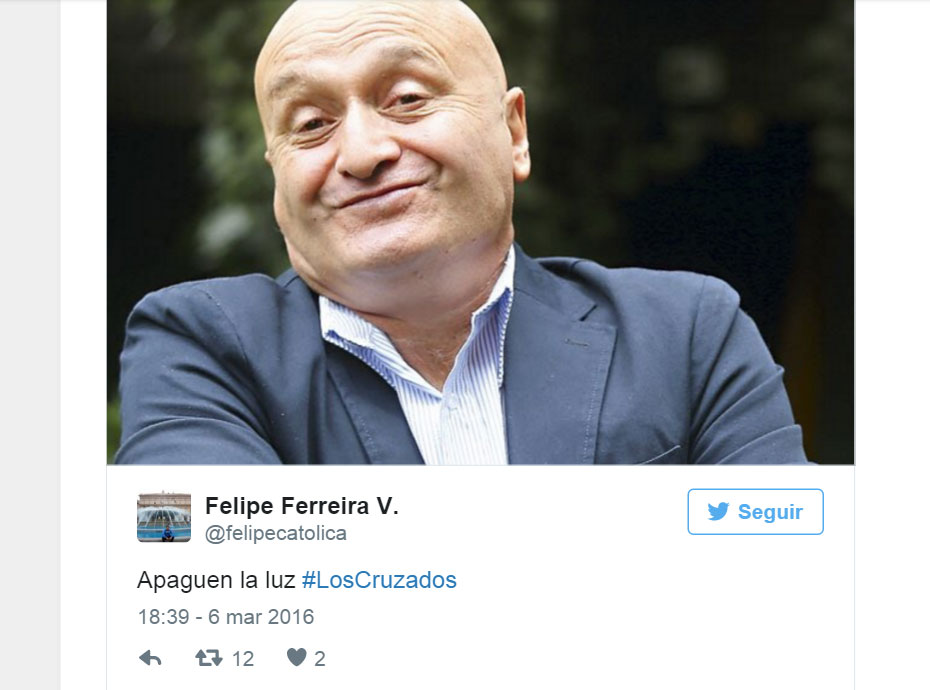Viewport: 930px width, 690px height.
Task: Click the @felipecatolica handle
Action: (x=275, y=533)
